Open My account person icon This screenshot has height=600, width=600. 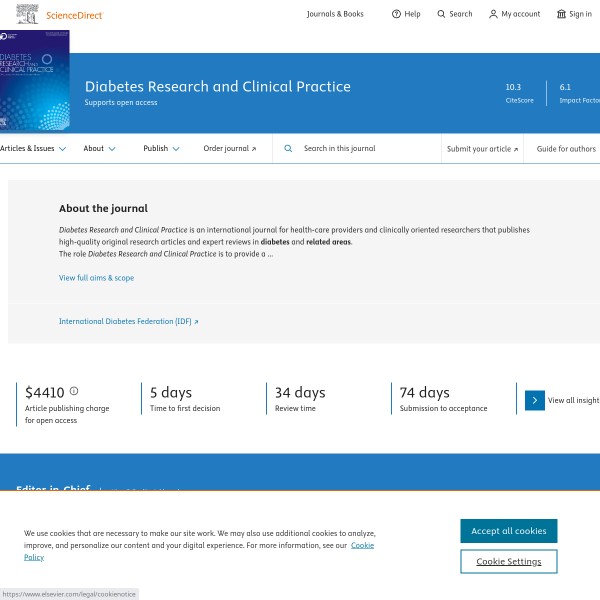pyautogui.click(x=493, y=14)
